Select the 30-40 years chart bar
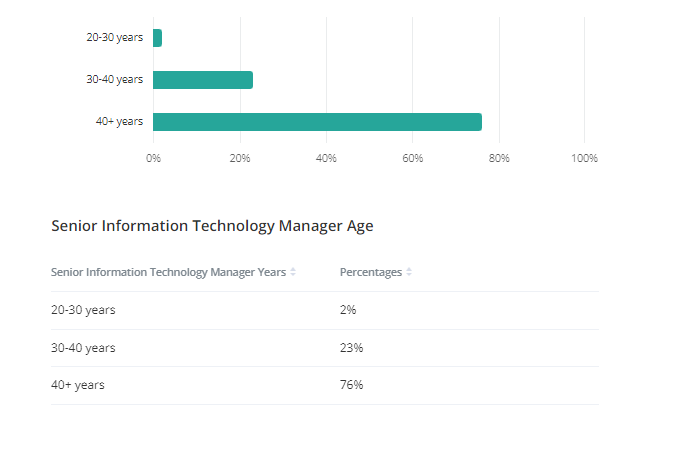Image resolution: width=677 pixels, height=463 pixels. (x=203, y=80)
